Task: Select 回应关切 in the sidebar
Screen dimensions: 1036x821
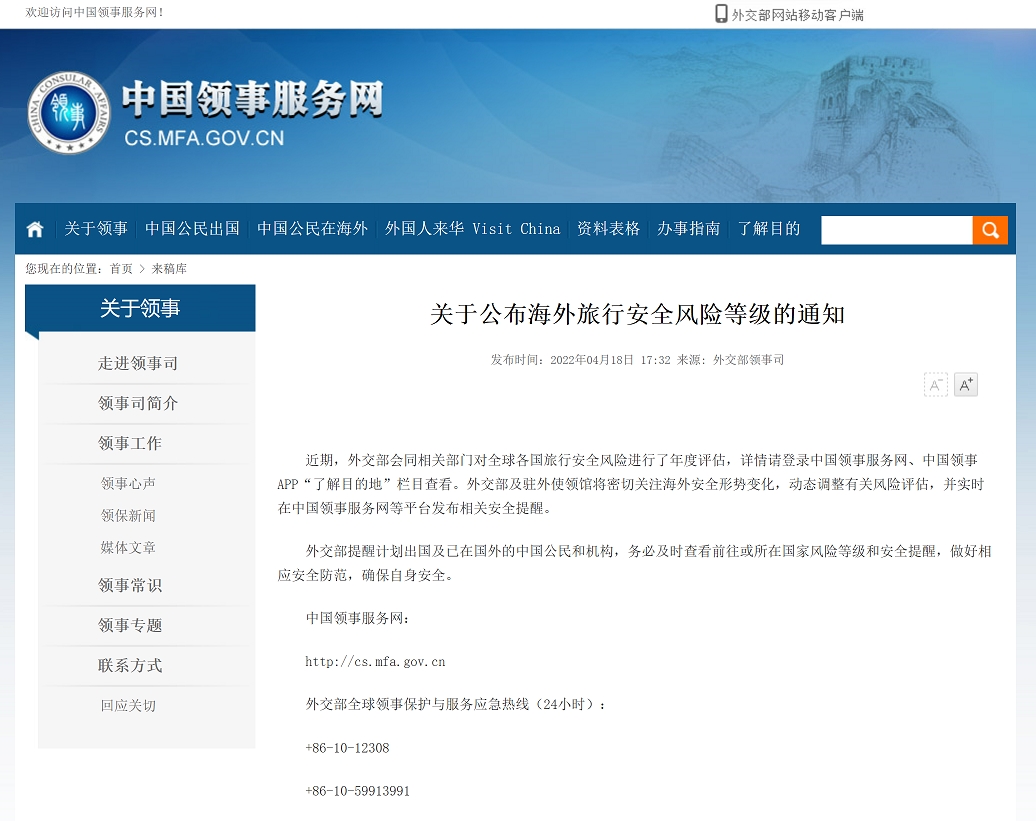Action: click(x=128, y=705)
